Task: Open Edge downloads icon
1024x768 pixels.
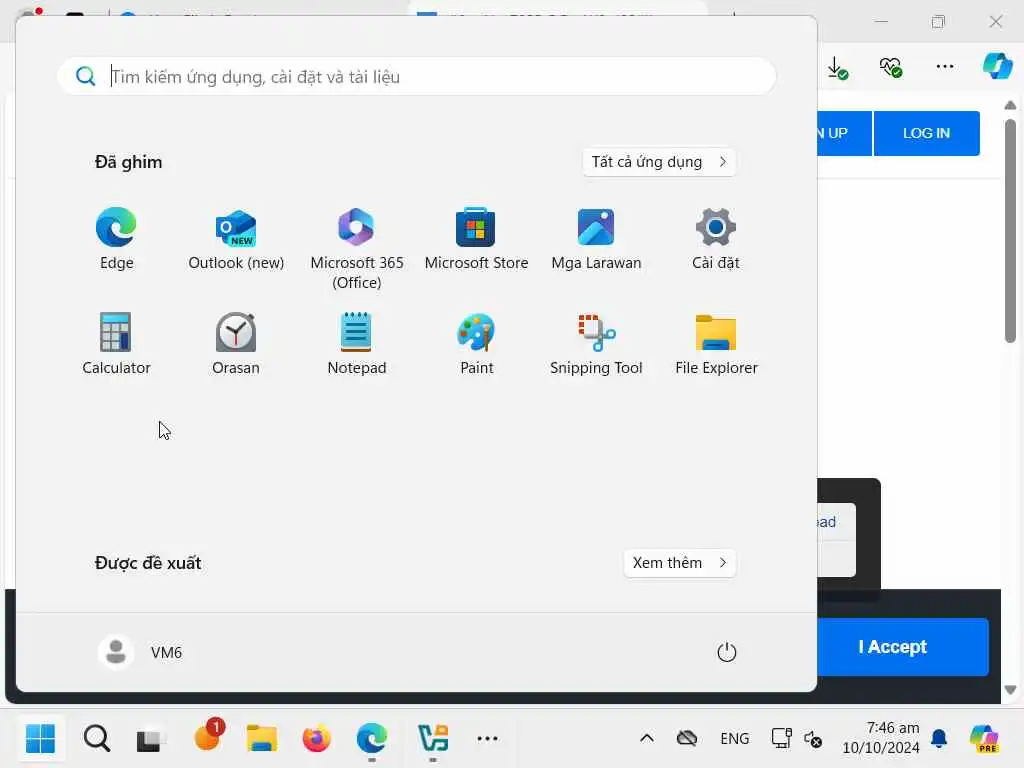Action: tap(837, 67)
